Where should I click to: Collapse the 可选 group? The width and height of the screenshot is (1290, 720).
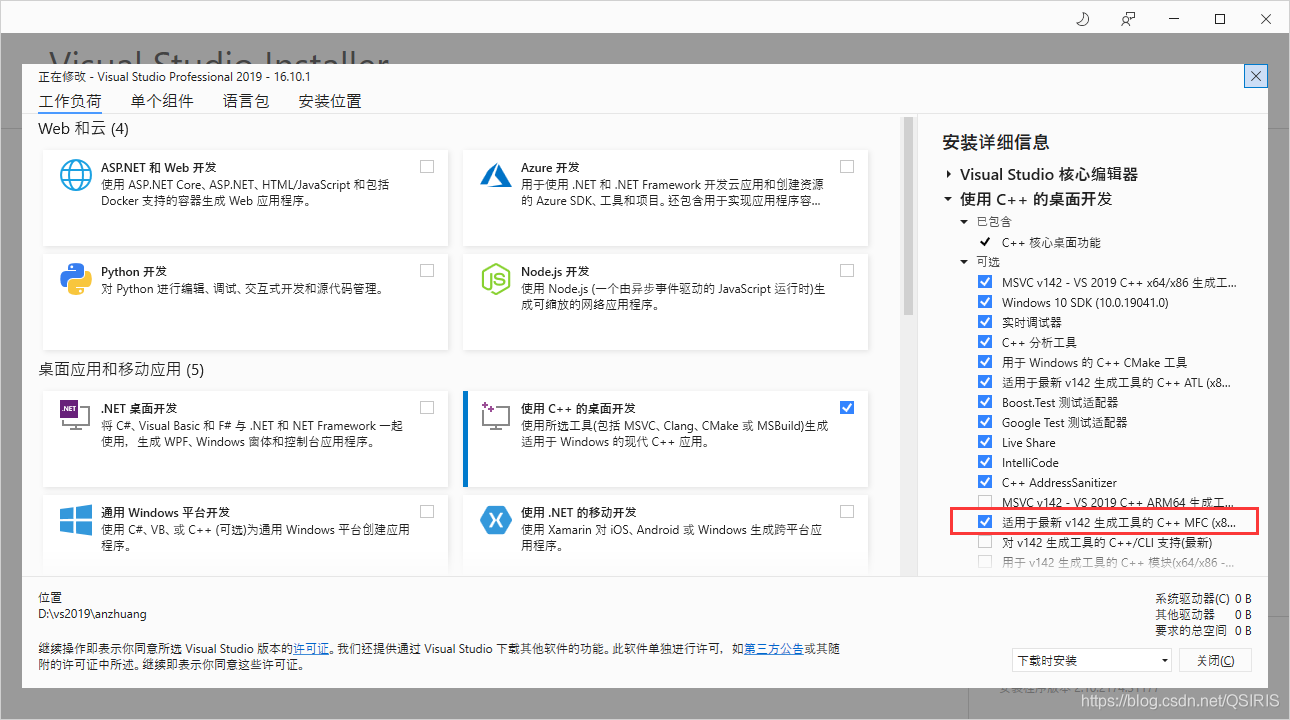pos(964,262)
